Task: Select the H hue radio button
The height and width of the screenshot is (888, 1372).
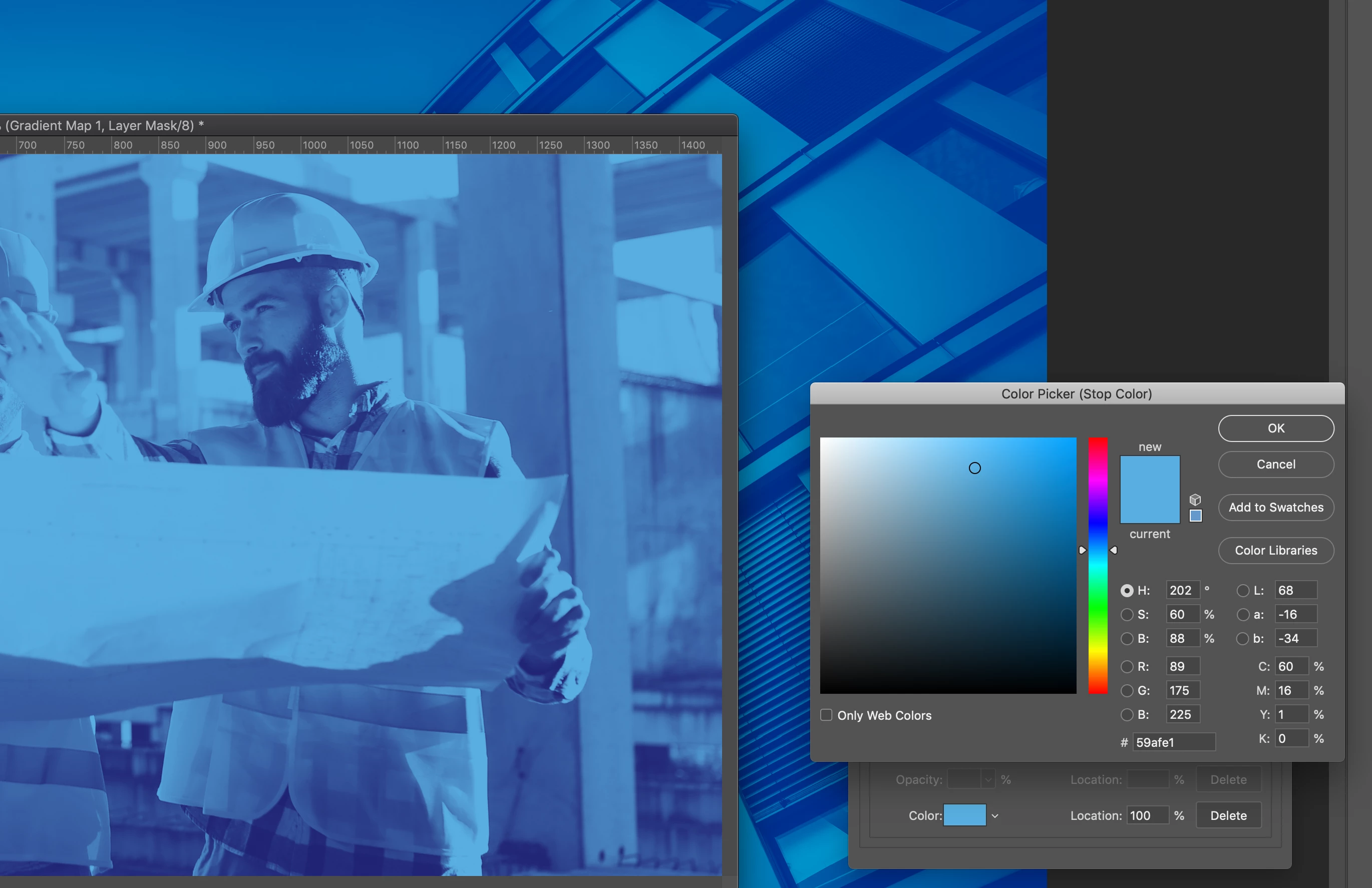Action: pos(1127,591)
